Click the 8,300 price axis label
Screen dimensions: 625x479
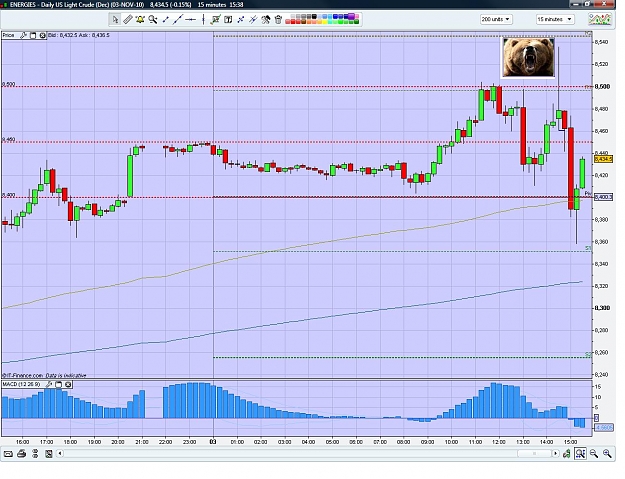602,308
